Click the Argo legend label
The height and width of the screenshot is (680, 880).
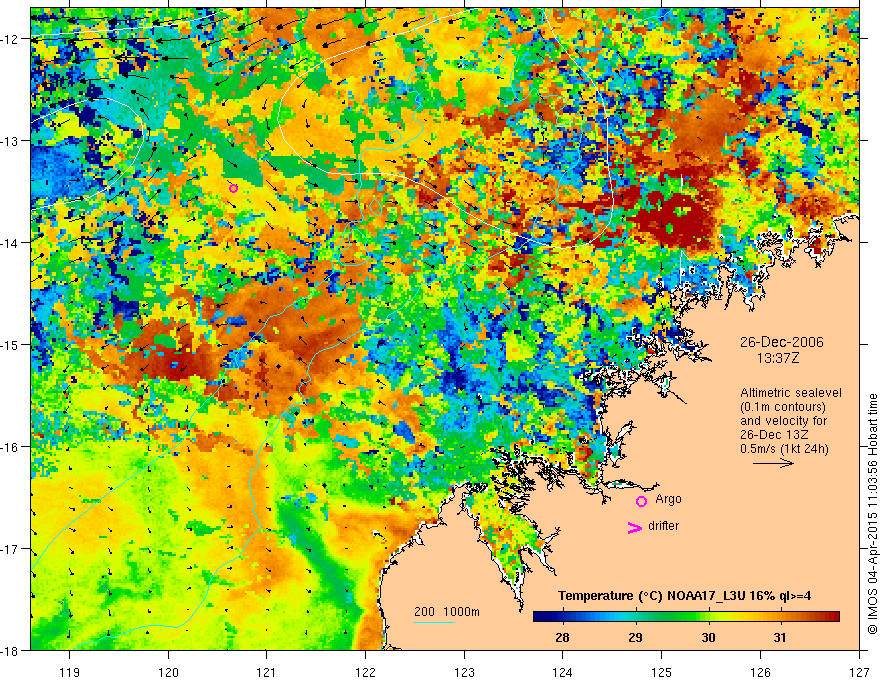(668, 499)
